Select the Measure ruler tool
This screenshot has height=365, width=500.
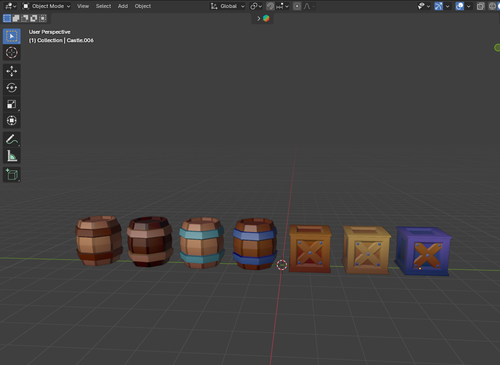tap(12, 156)
